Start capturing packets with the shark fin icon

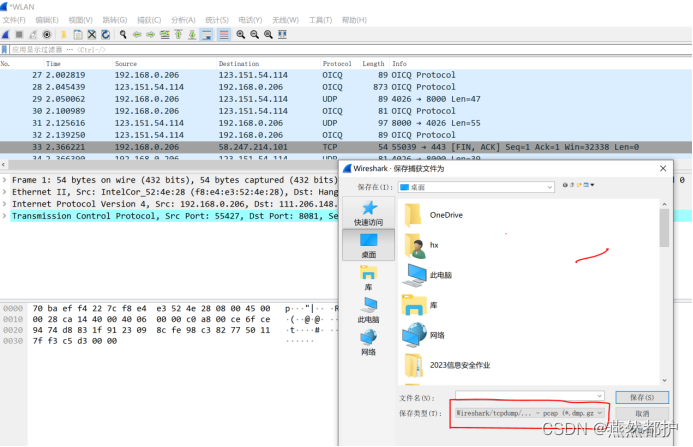[5, 34]
